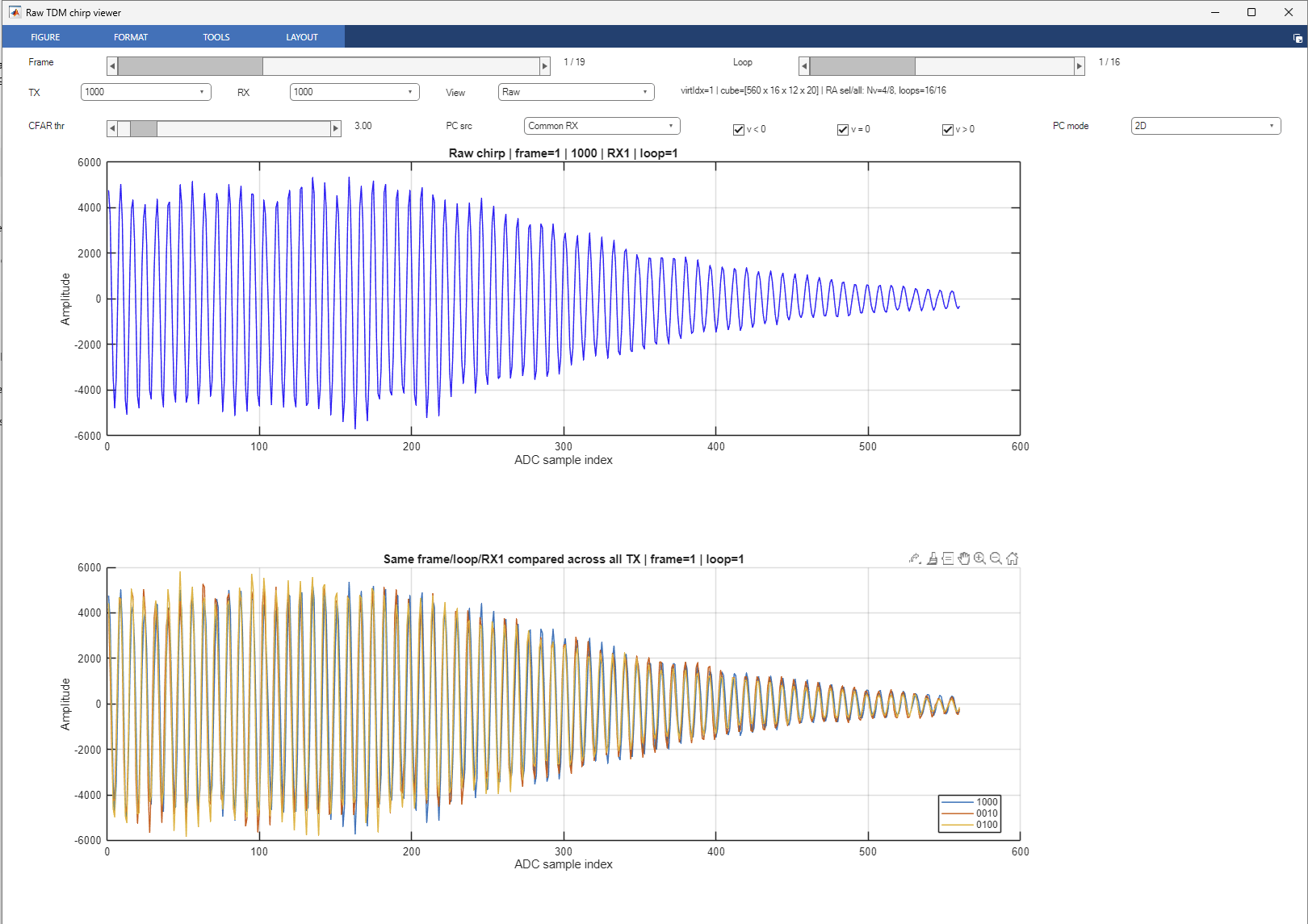Viewport: 1308px width, 924px height.
Task: Step Loop slider right arrow
Action: pos(1080,66)
